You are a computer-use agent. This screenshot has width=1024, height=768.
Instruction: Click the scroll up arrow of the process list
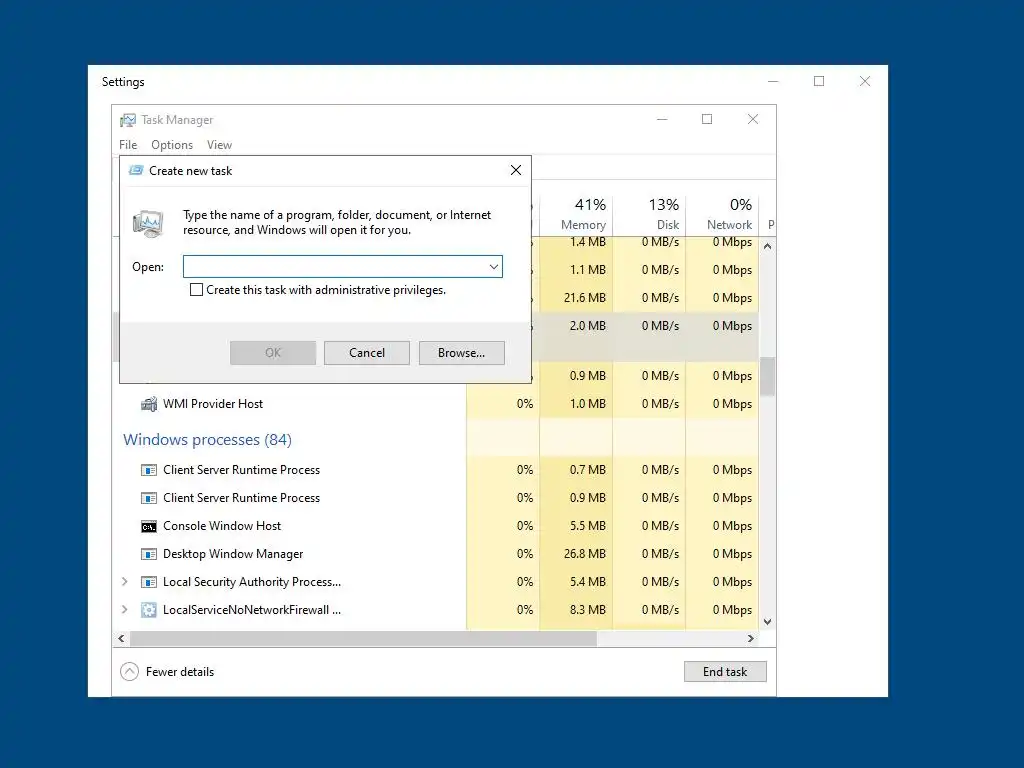767,246
